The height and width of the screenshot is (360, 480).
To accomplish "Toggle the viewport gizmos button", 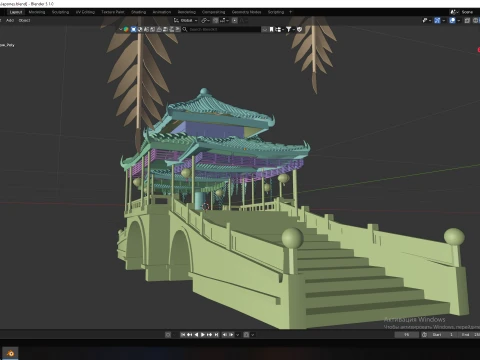I will point(437,20).
